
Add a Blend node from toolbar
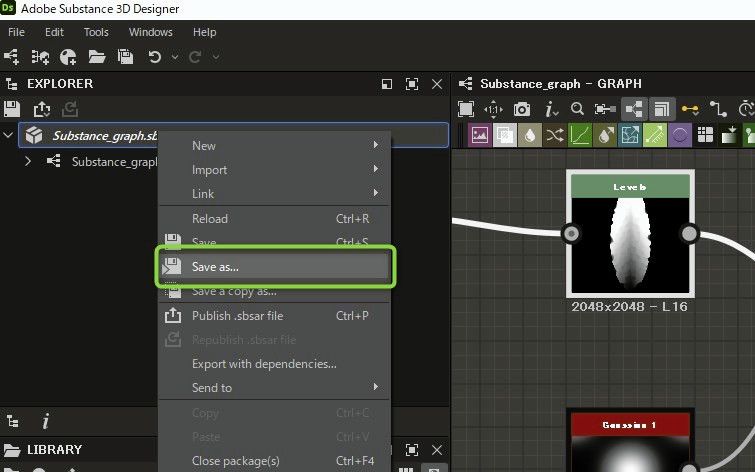click(x=505, y=135)
